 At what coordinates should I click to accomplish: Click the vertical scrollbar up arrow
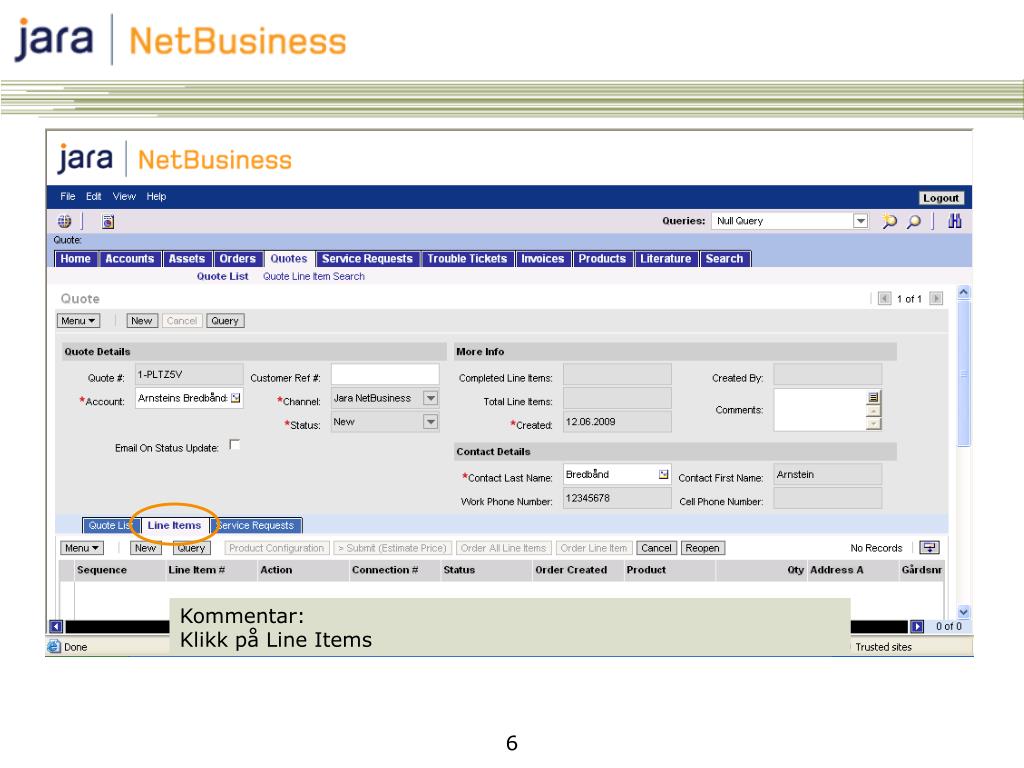click(963, 292)
